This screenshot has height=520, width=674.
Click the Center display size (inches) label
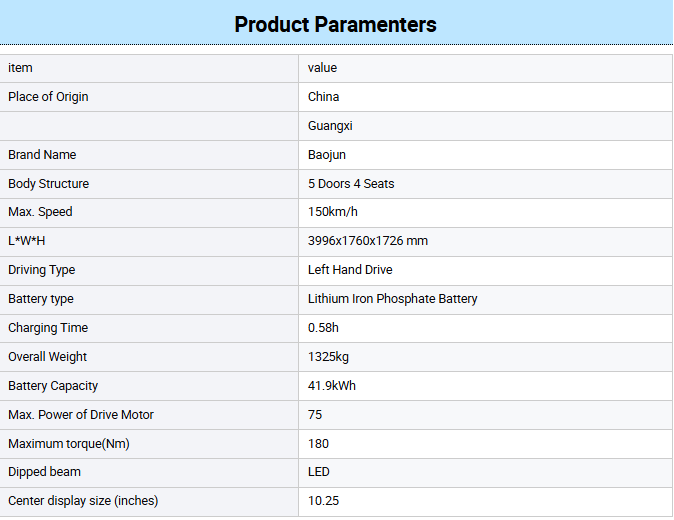click(x=83, y=501)
